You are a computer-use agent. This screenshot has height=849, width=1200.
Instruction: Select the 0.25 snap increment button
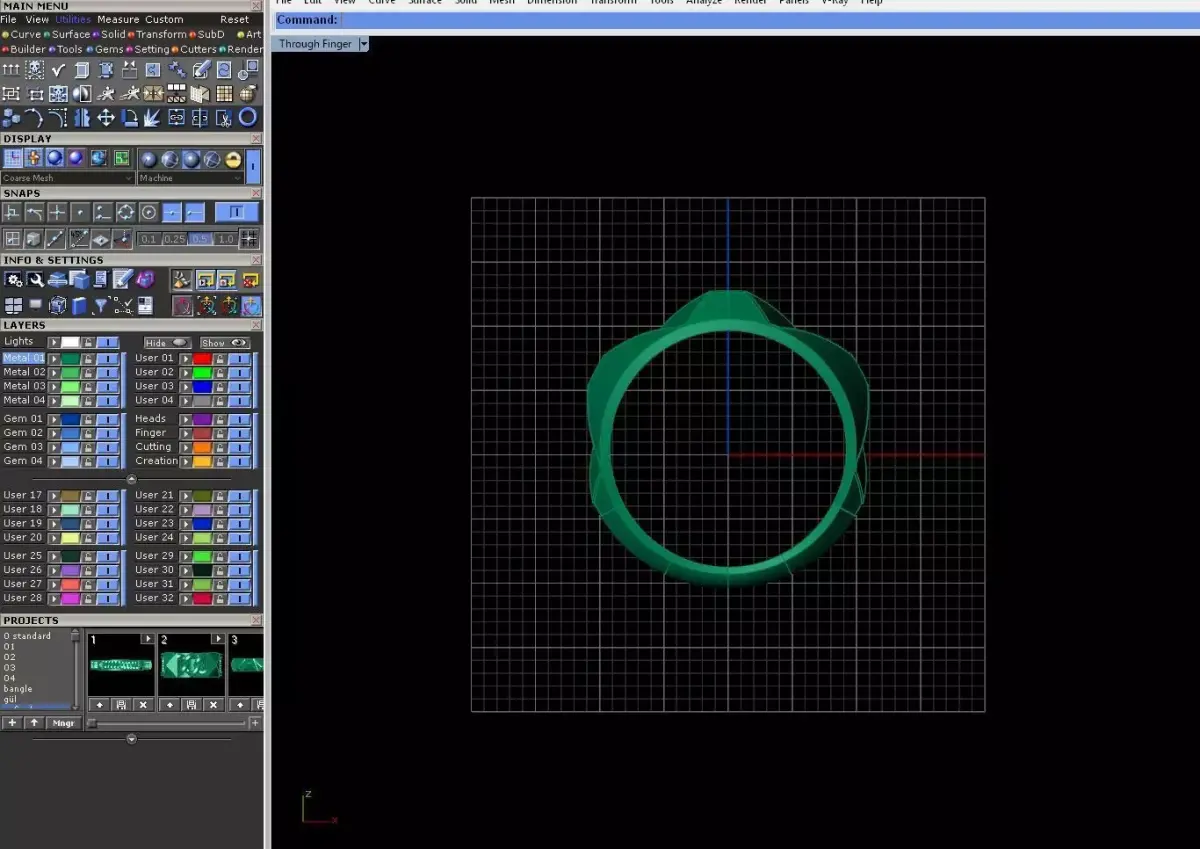(x=174, y=239)
